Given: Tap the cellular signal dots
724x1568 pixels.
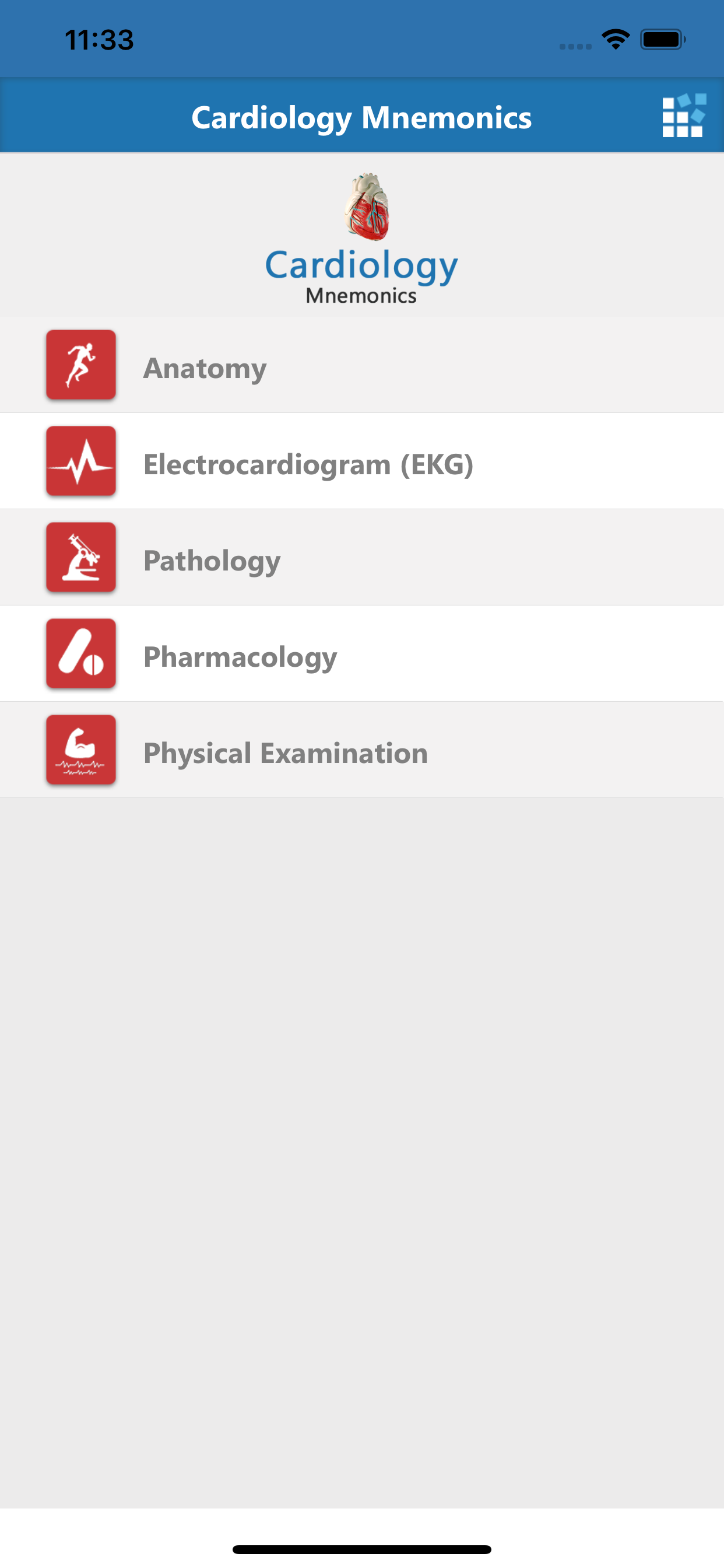Looking at the screenshot, I should pyautogui.click(x=575, y=46).
